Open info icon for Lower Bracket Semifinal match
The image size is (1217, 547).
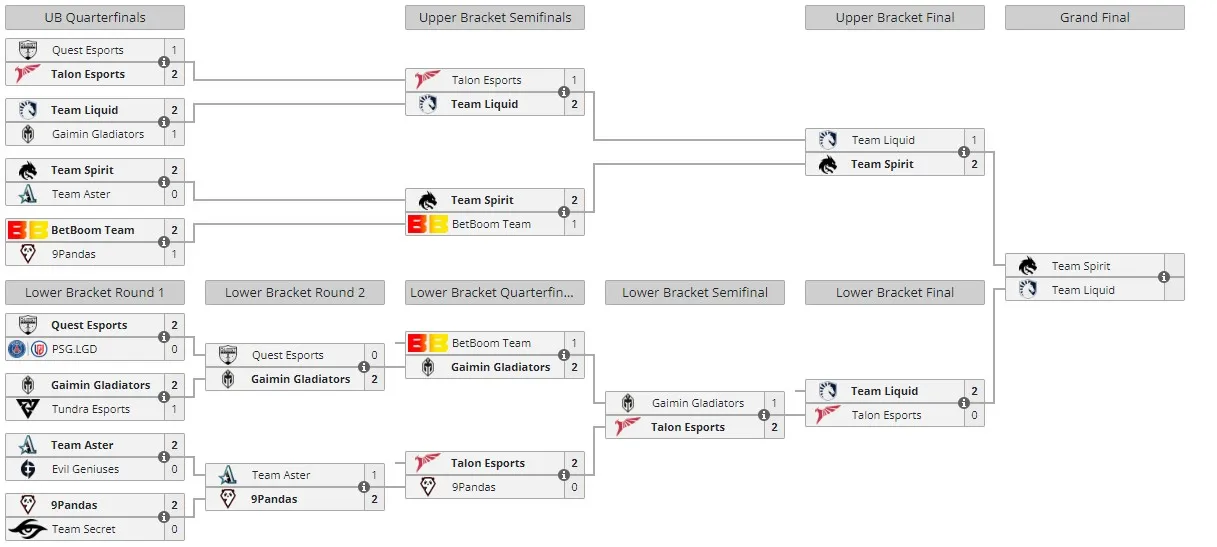tap(764, 415)
